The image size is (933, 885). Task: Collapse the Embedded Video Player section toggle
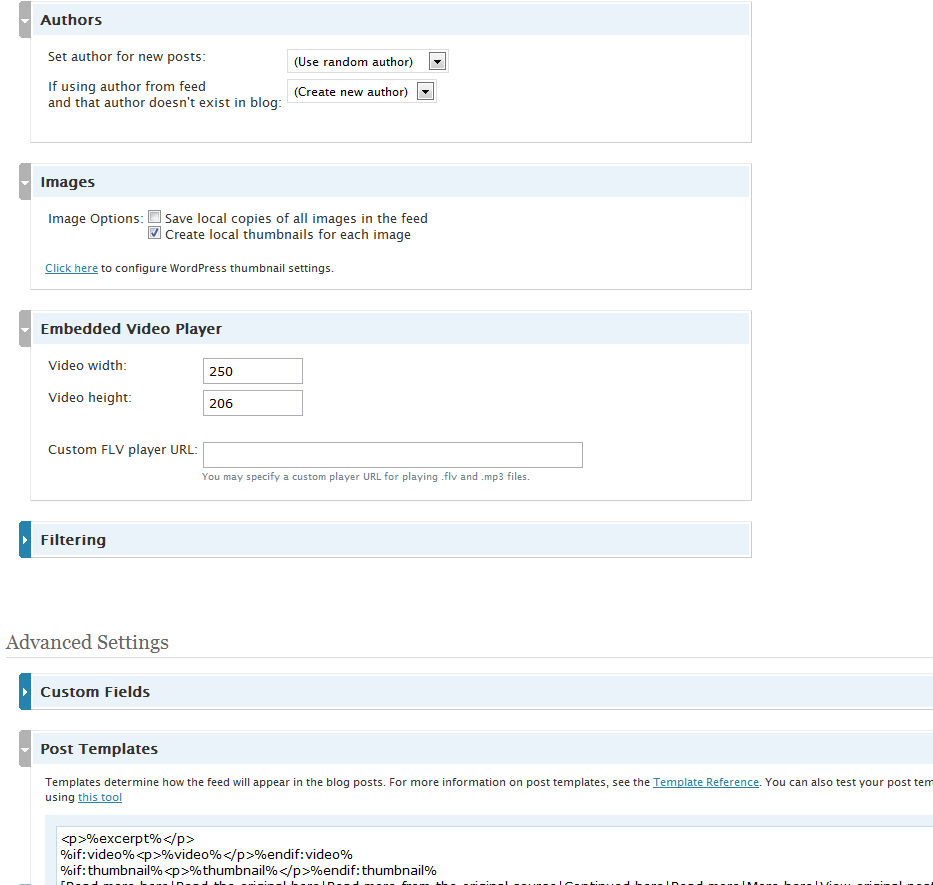25,329
